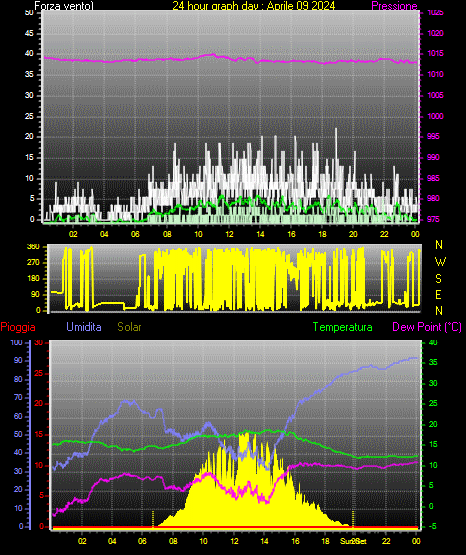The image size is (466, 555).
Task: Click the '04' hour label under bottom chart
Action: (x=112, y=541)
